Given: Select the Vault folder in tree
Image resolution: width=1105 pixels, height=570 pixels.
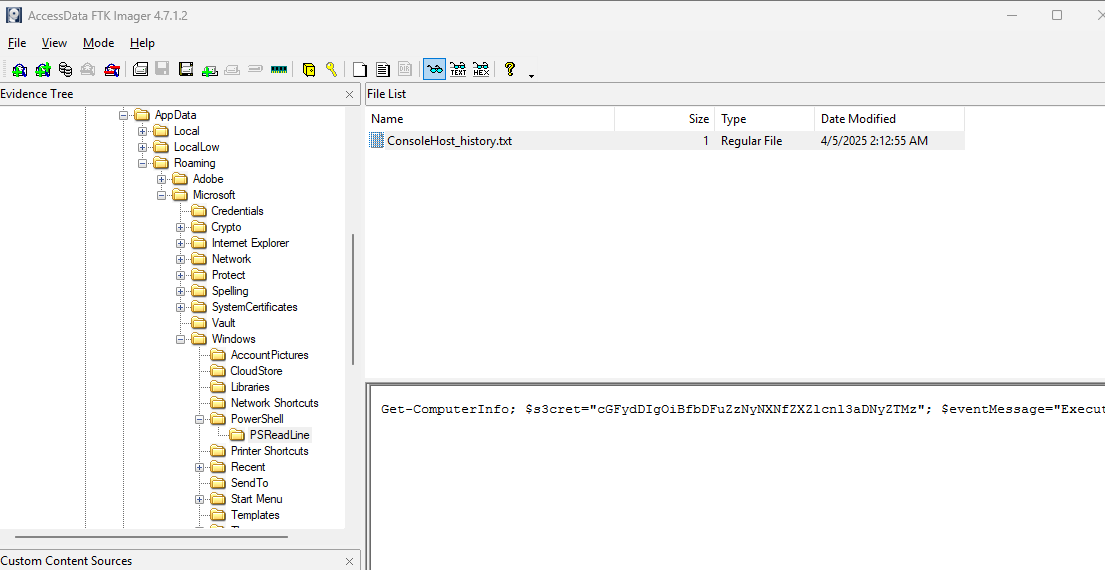Looking at the screenshot, I should [223, 323].
